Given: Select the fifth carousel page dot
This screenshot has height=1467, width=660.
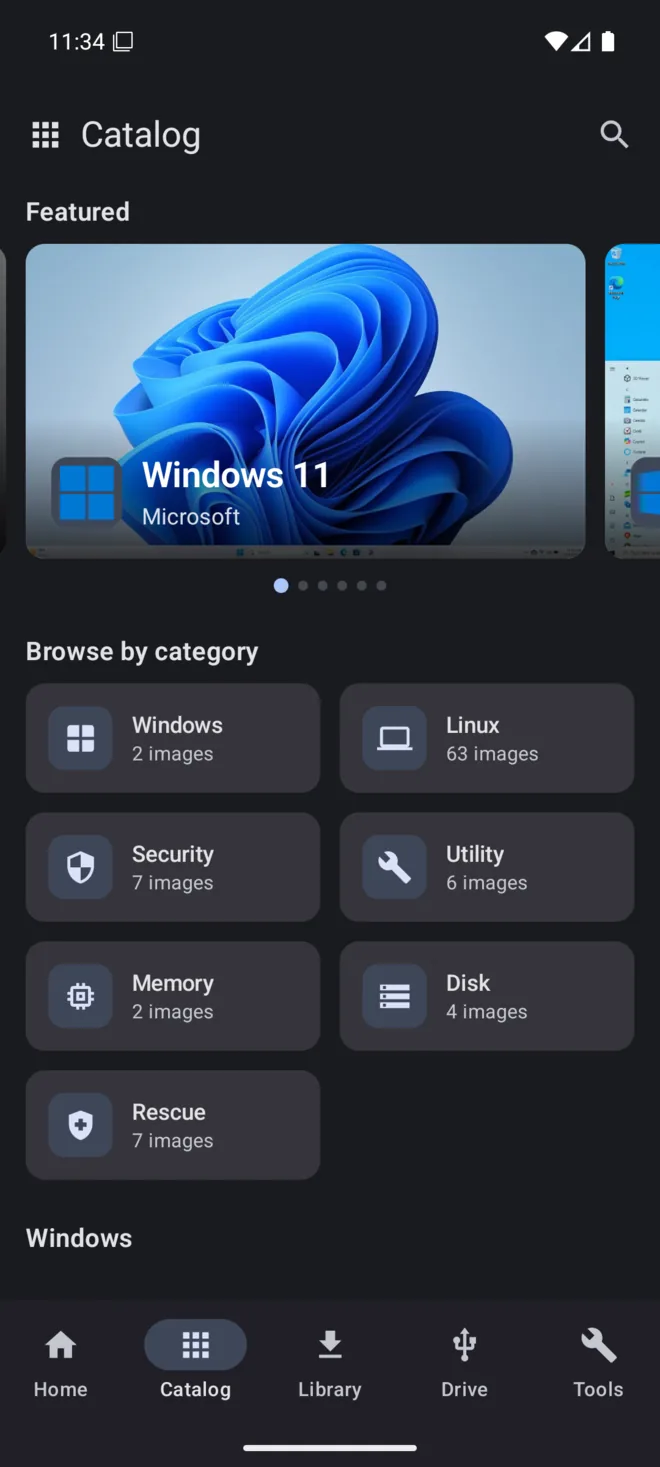Looking at the screenshot, I should click(x=361, y=585).
